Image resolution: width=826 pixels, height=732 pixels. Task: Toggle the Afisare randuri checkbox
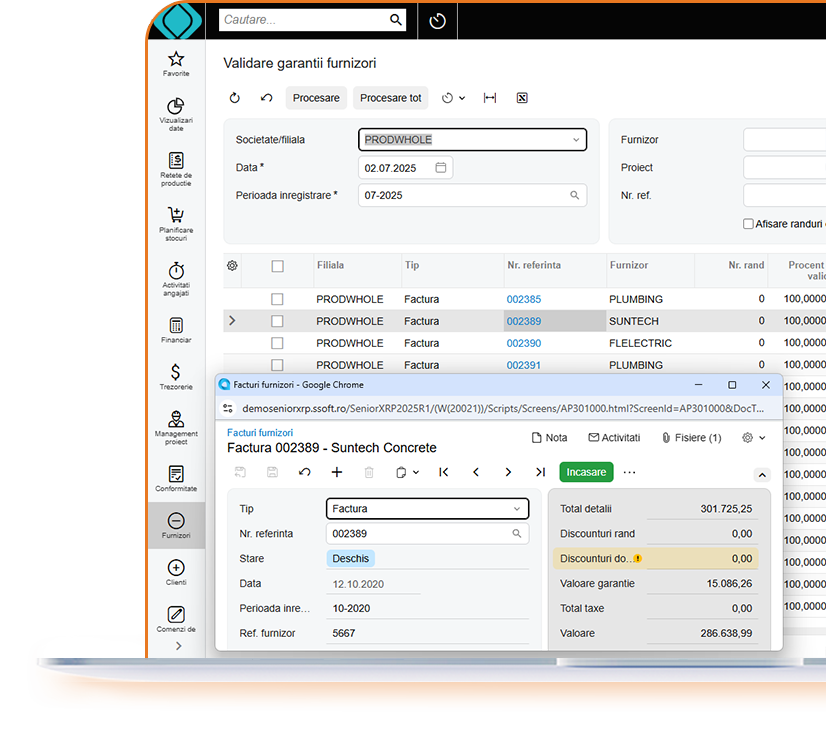(x=748, y=224)
